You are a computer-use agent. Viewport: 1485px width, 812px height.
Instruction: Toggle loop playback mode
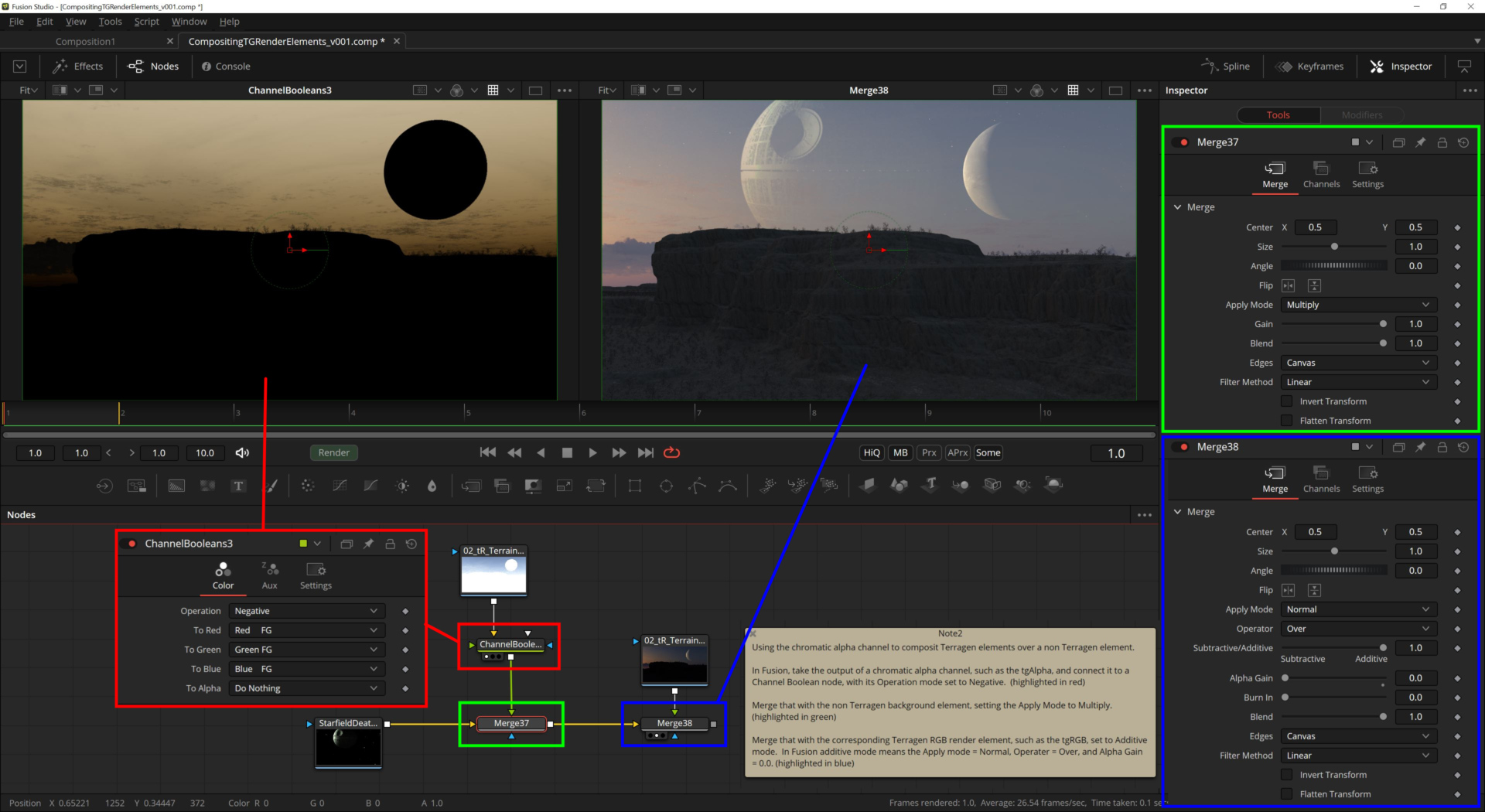point(671,453)
